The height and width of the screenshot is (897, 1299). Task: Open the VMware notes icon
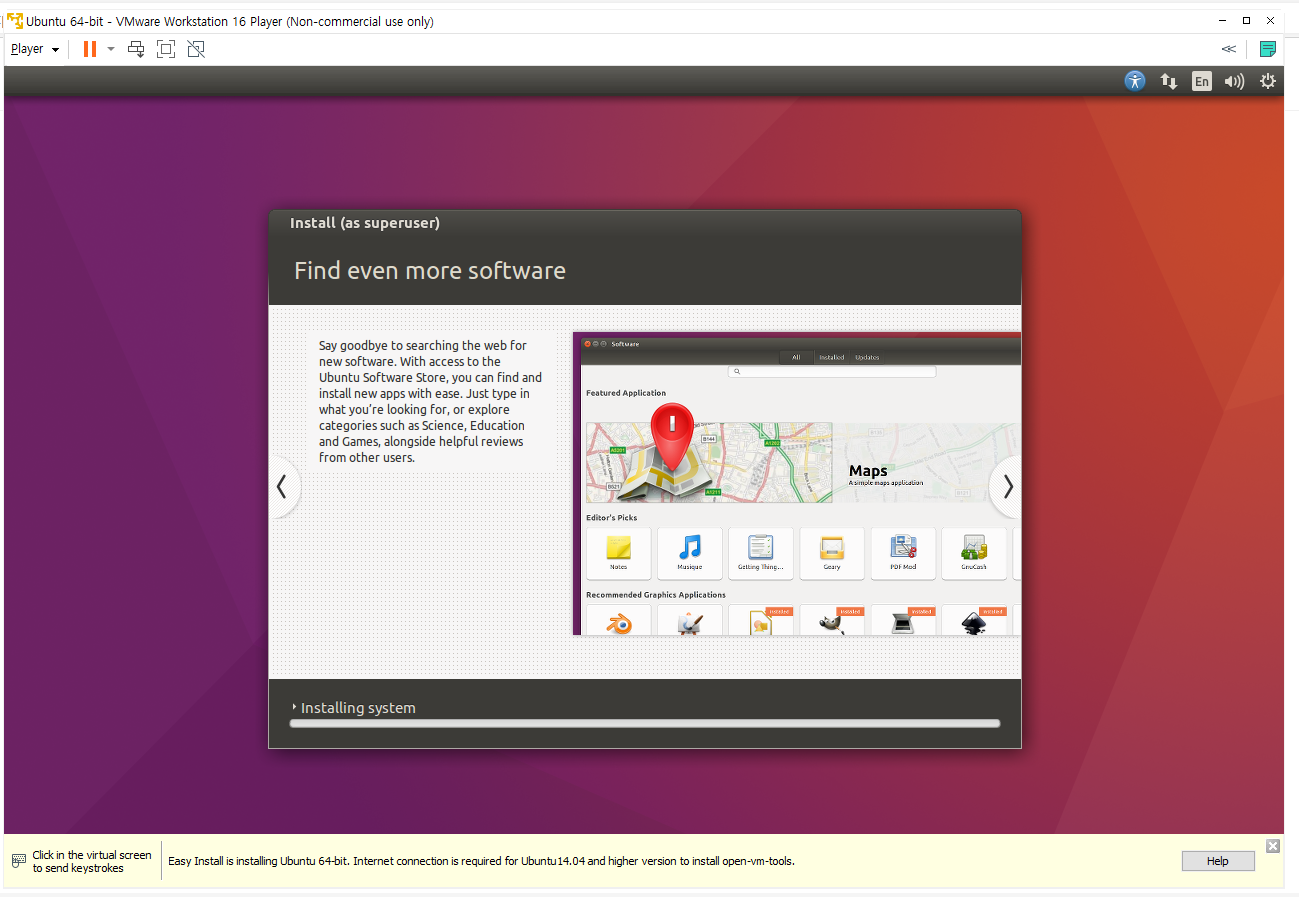point(1268,49)
